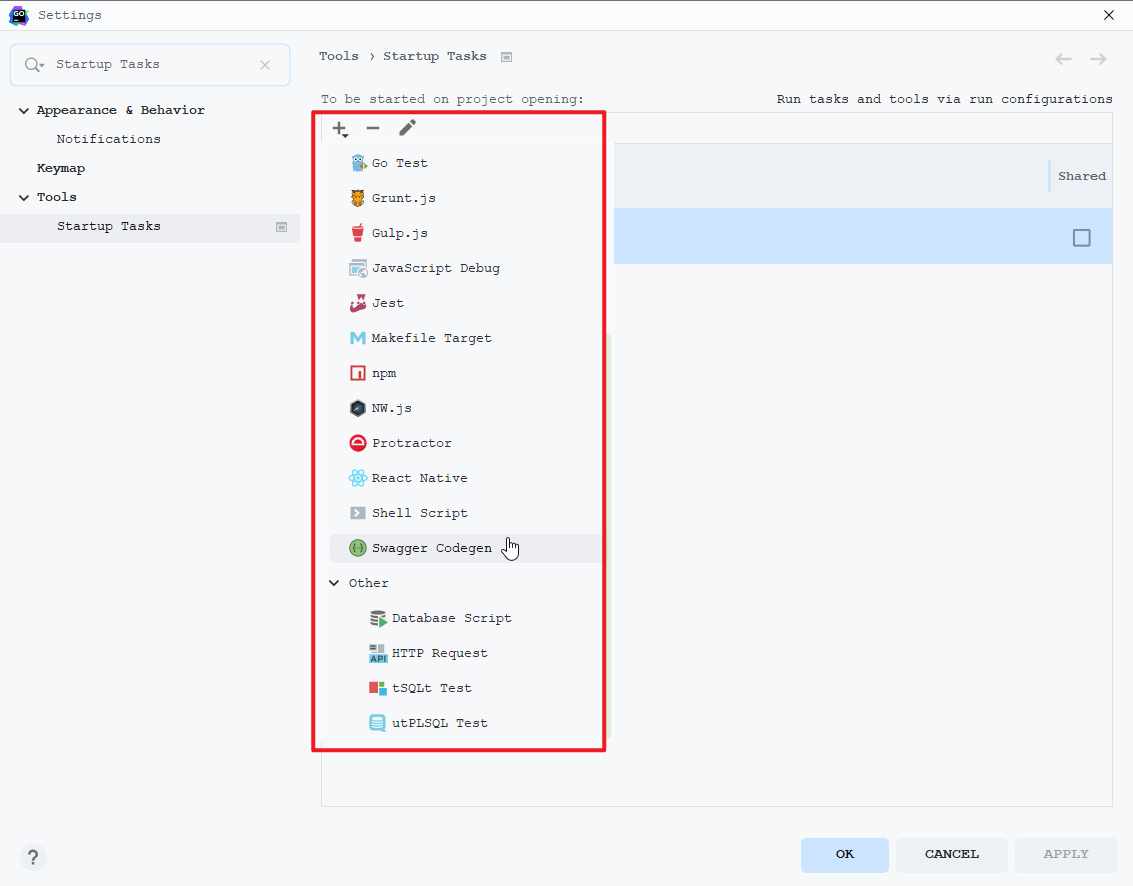This screenshot has width=1133, height=886.
Task: Choose utPLSQL Test entry
Action: click(x=465, y=723)
